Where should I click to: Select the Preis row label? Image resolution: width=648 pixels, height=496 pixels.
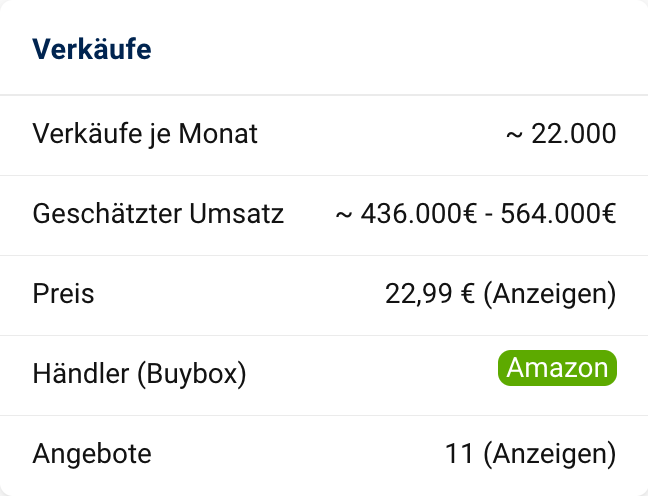[x=63, y=294]
